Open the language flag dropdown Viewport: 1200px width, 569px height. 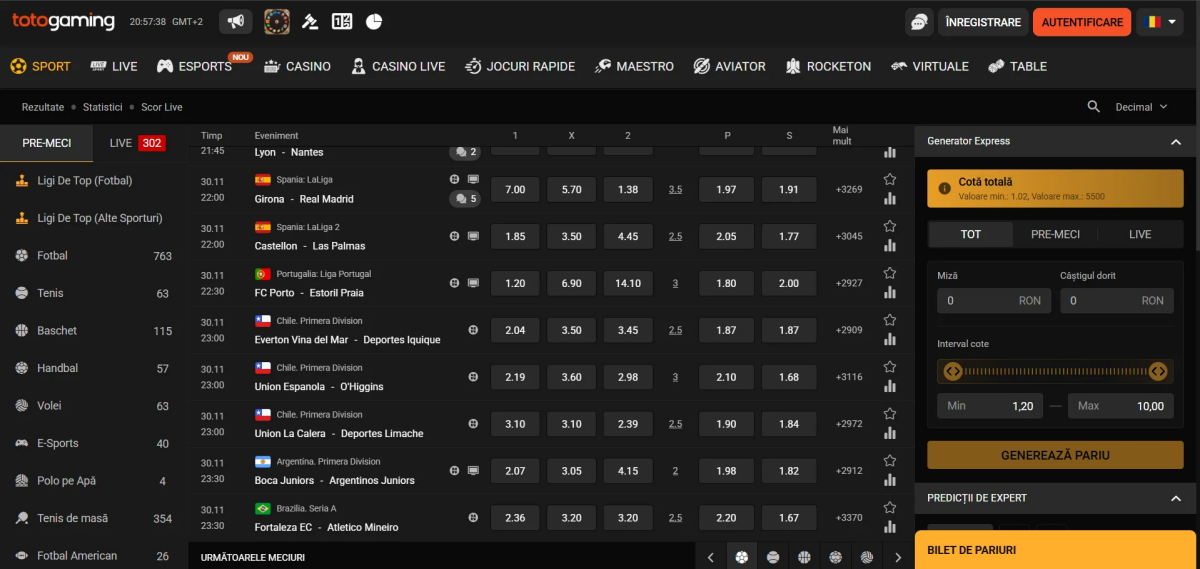pos(1160,22)
